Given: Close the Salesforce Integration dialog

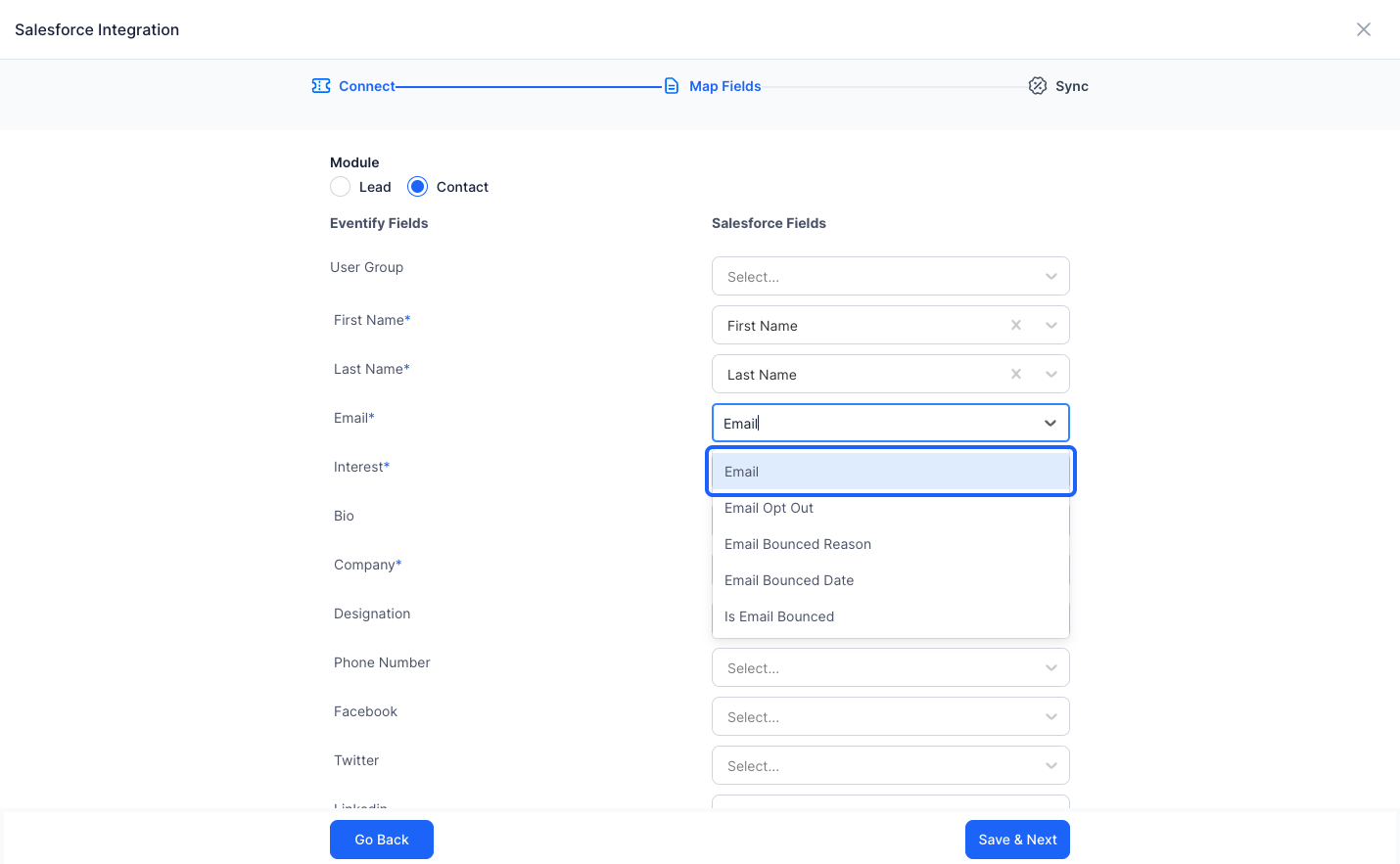Looking at the screenshot, I should [x=1364, y=29].
